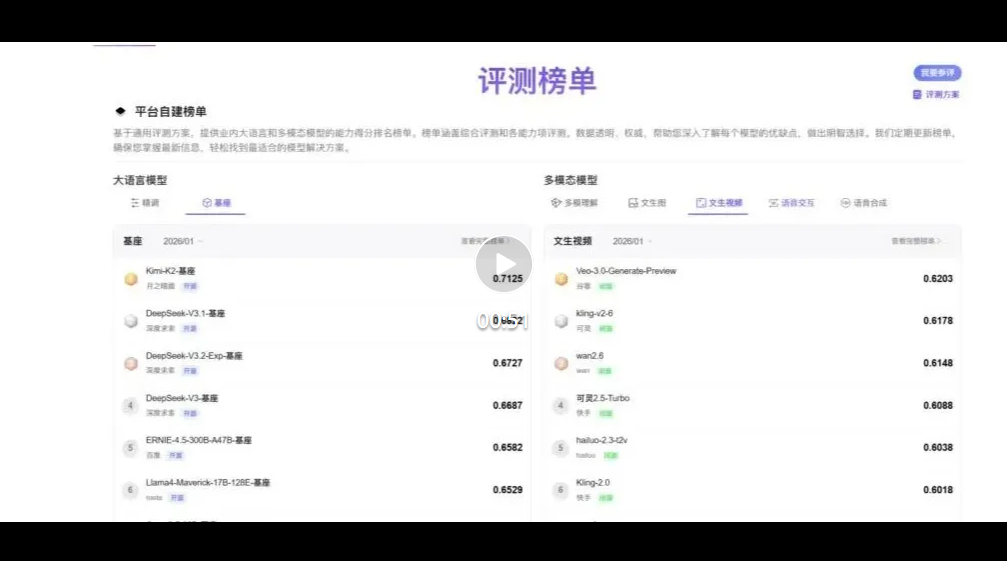Select the 文生视频 tab
The image size is (1007, 561).
[x=719, y=203]
